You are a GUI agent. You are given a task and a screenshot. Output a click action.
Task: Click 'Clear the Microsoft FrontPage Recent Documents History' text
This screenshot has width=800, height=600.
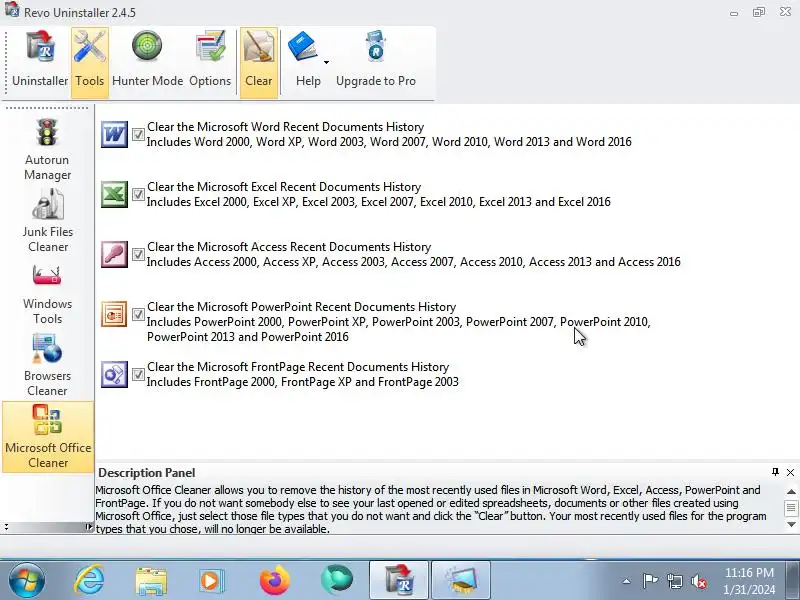[298, 367]
